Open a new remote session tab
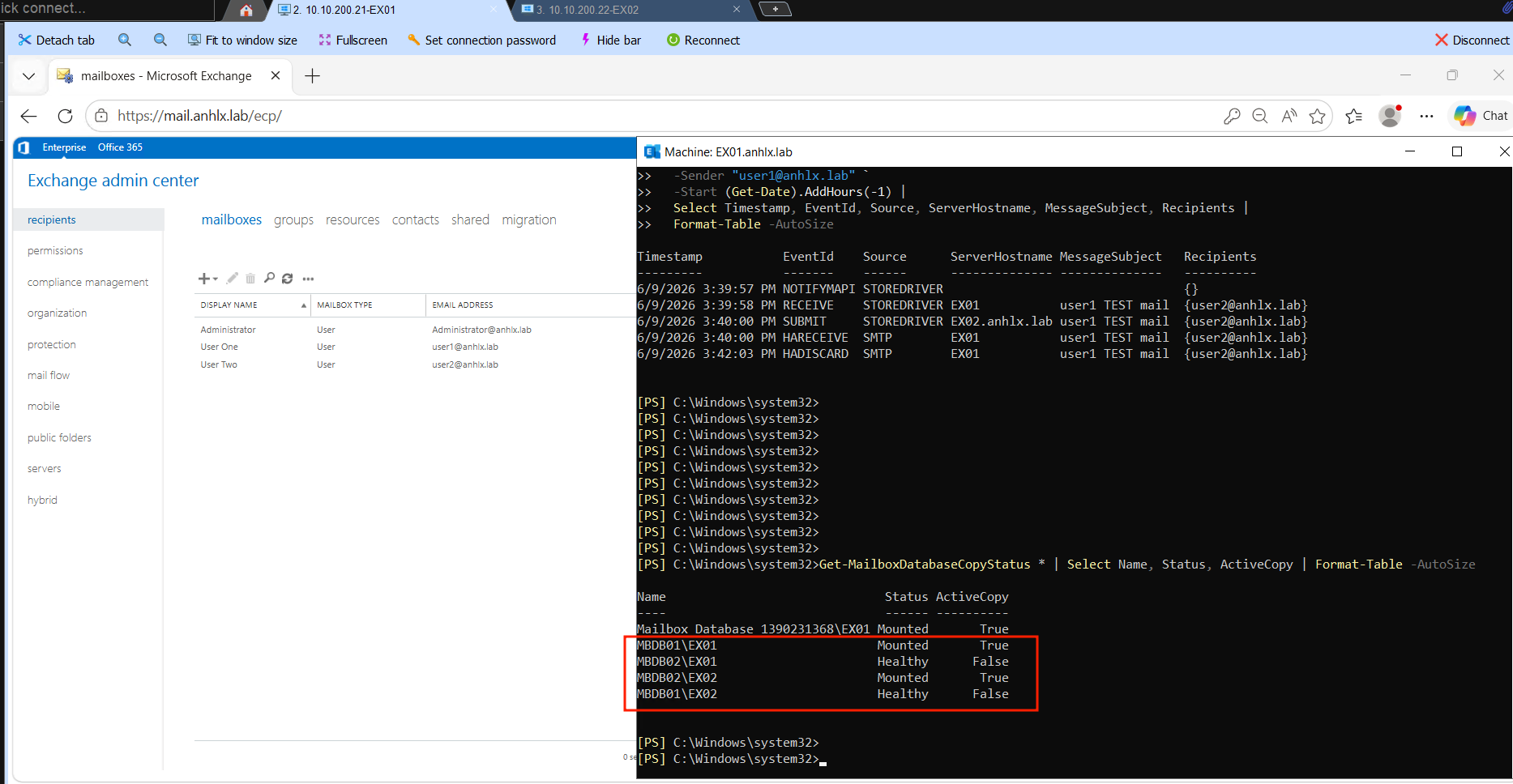Screen dimensions: 1513x784 [x=776, y=9]
